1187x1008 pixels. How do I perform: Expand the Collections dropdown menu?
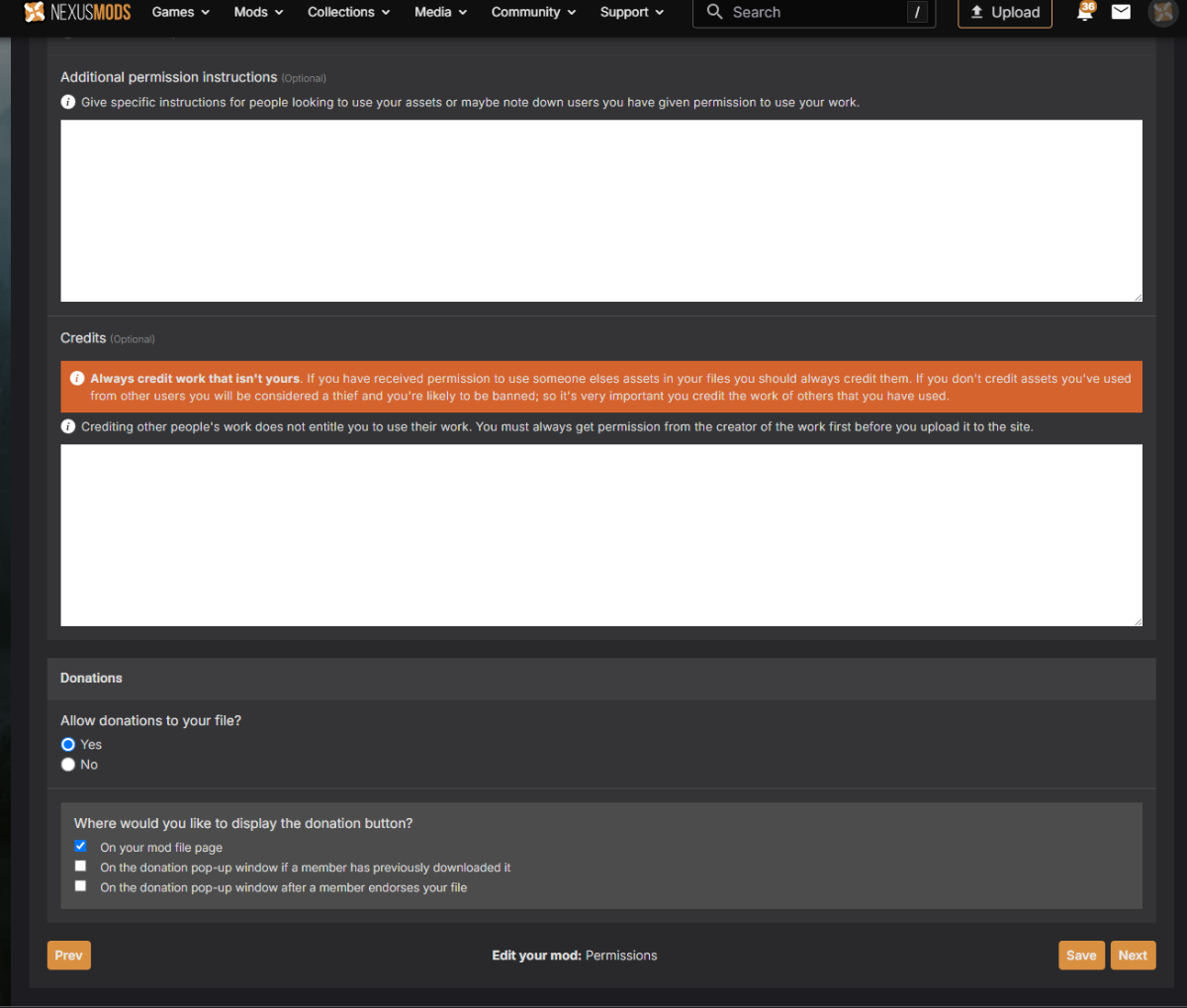click(x=349, y=12)
